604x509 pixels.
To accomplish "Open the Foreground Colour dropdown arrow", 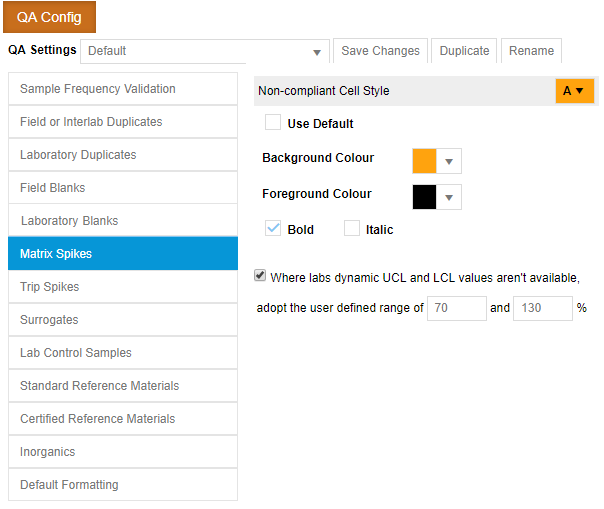I will pos(449,197).
